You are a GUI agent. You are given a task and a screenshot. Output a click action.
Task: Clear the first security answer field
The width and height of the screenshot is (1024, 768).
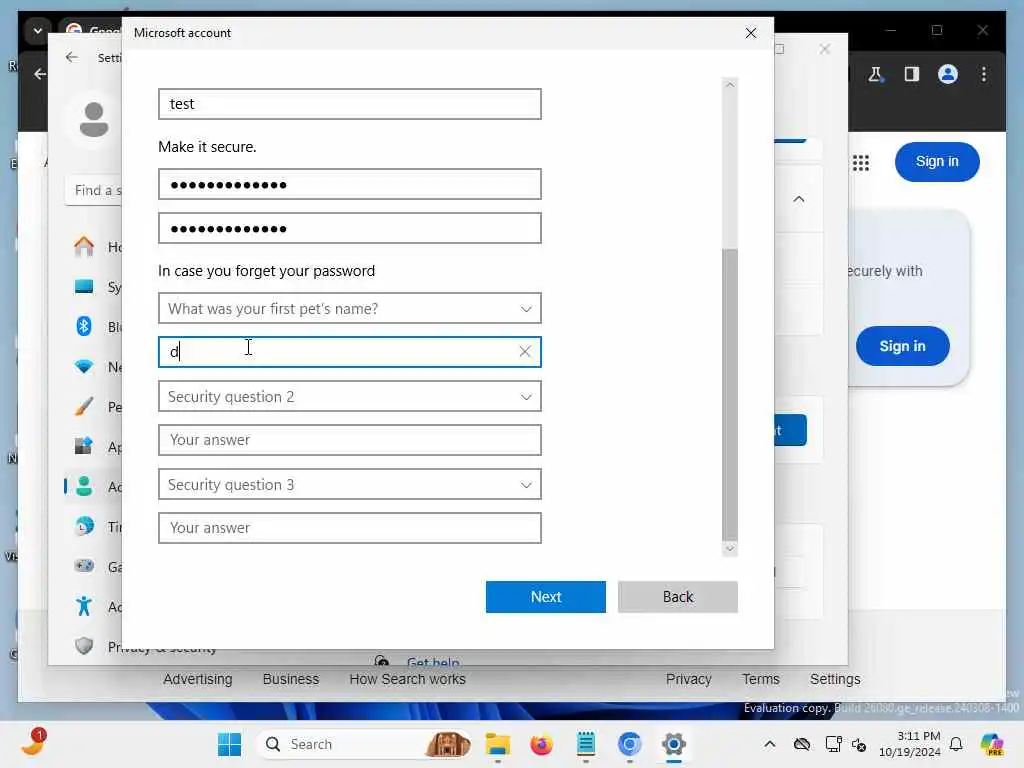(x=524, y=351)
